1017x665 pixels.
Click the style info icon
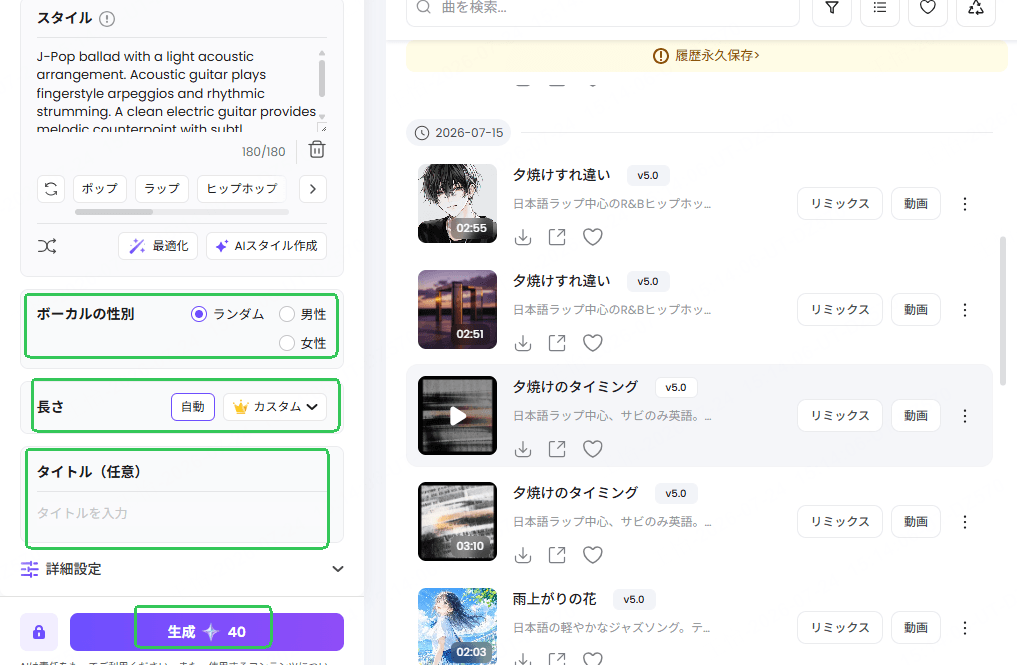click(107, 19)
